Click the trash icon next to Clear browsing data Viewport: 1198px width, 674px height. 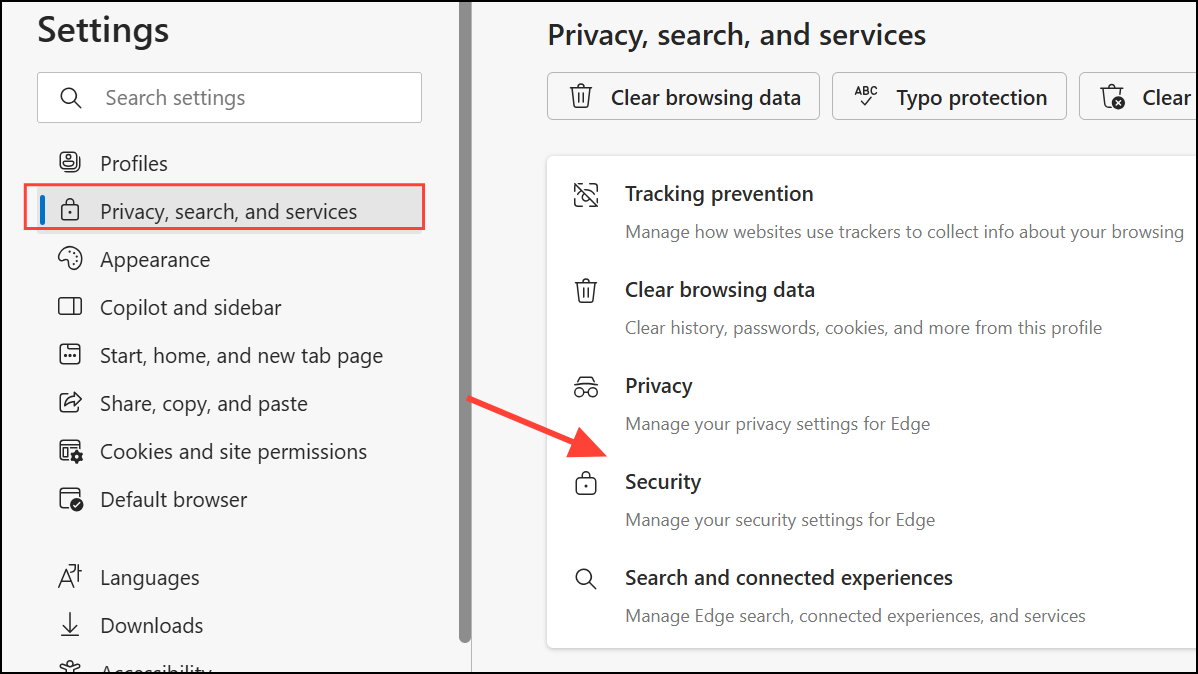pyautogui.click(x=586, y=290)
